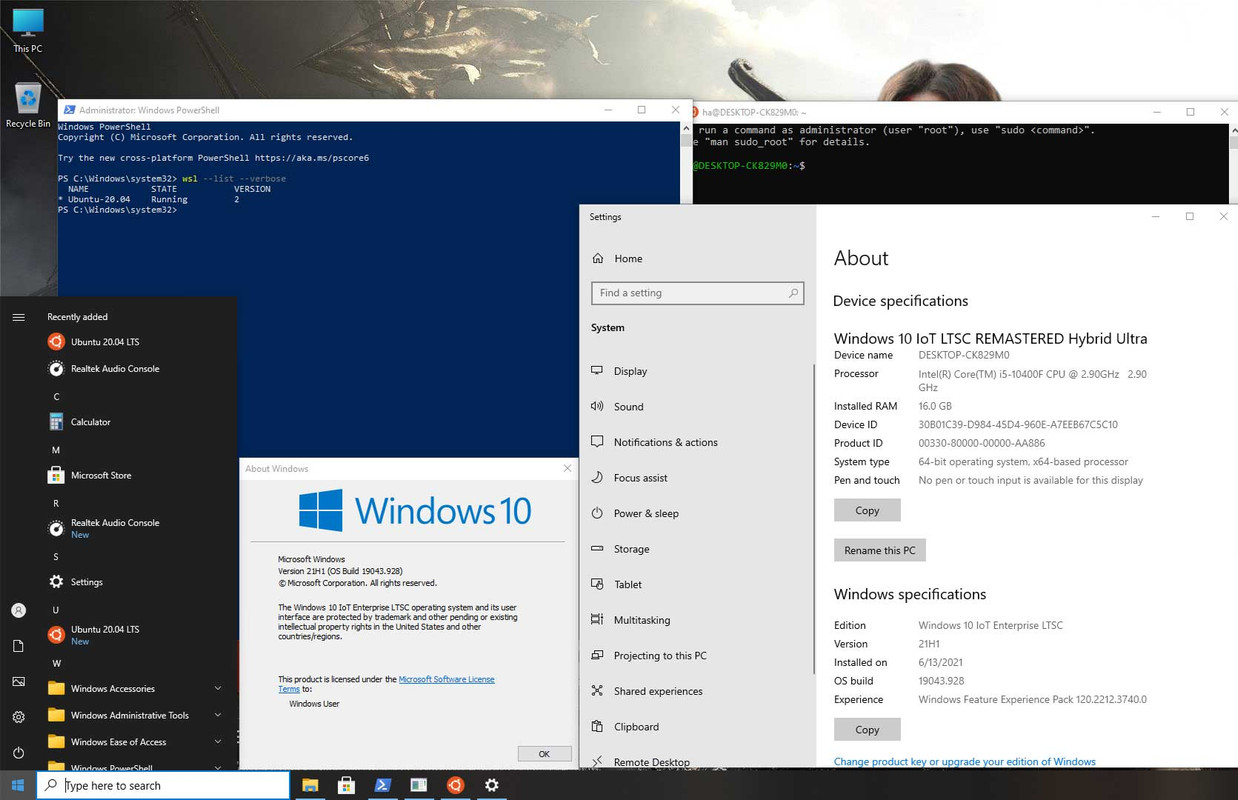Image resolution: width=1238 pixels, height=800 pixels.
Task: Click the Settings gear taskbar icon
Action: pyautogui.click(x=491, y=785)
